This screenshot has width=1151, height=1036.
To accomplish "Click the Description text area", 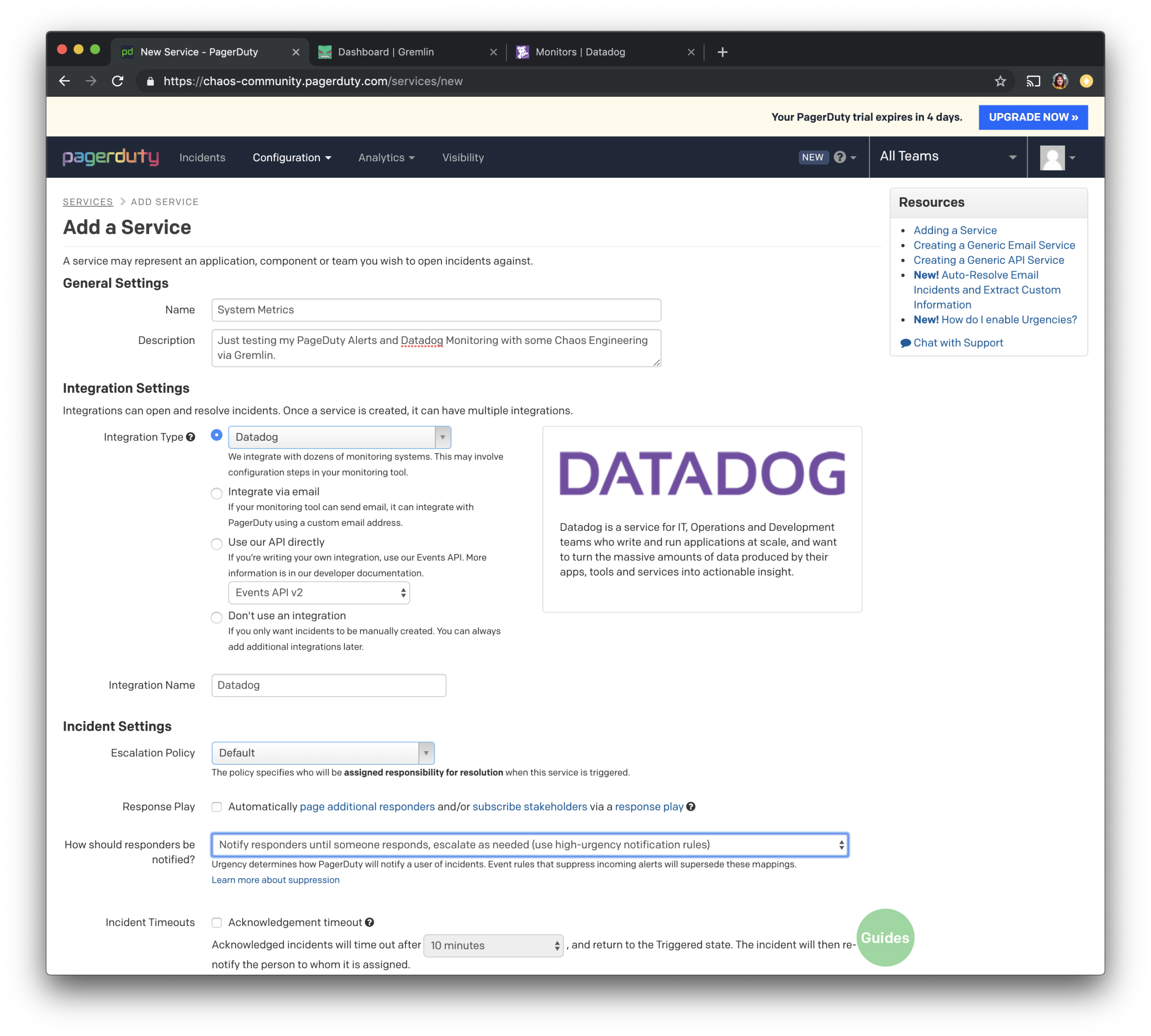I will click(436, 348).
